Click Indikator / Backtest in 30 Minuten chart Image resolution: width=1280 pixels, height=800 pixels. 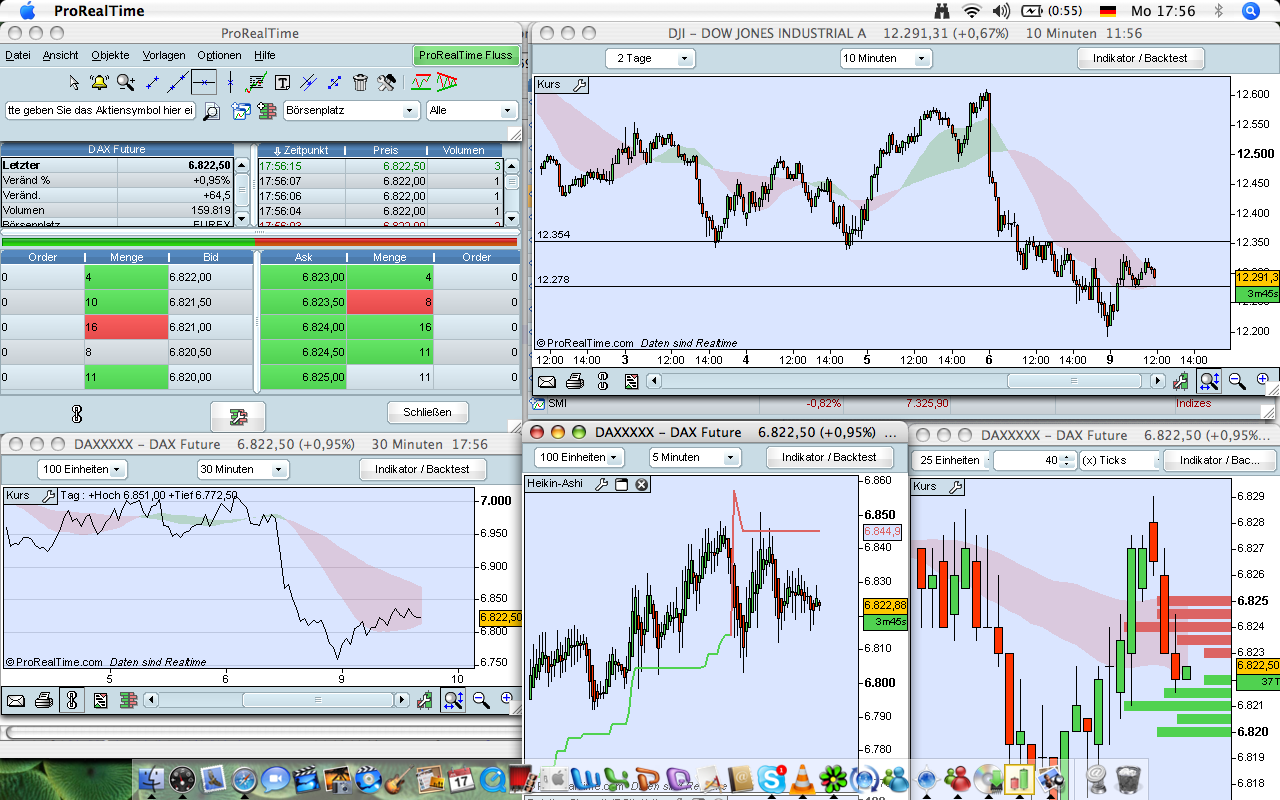pyautogui.click(x=424, y=469)
